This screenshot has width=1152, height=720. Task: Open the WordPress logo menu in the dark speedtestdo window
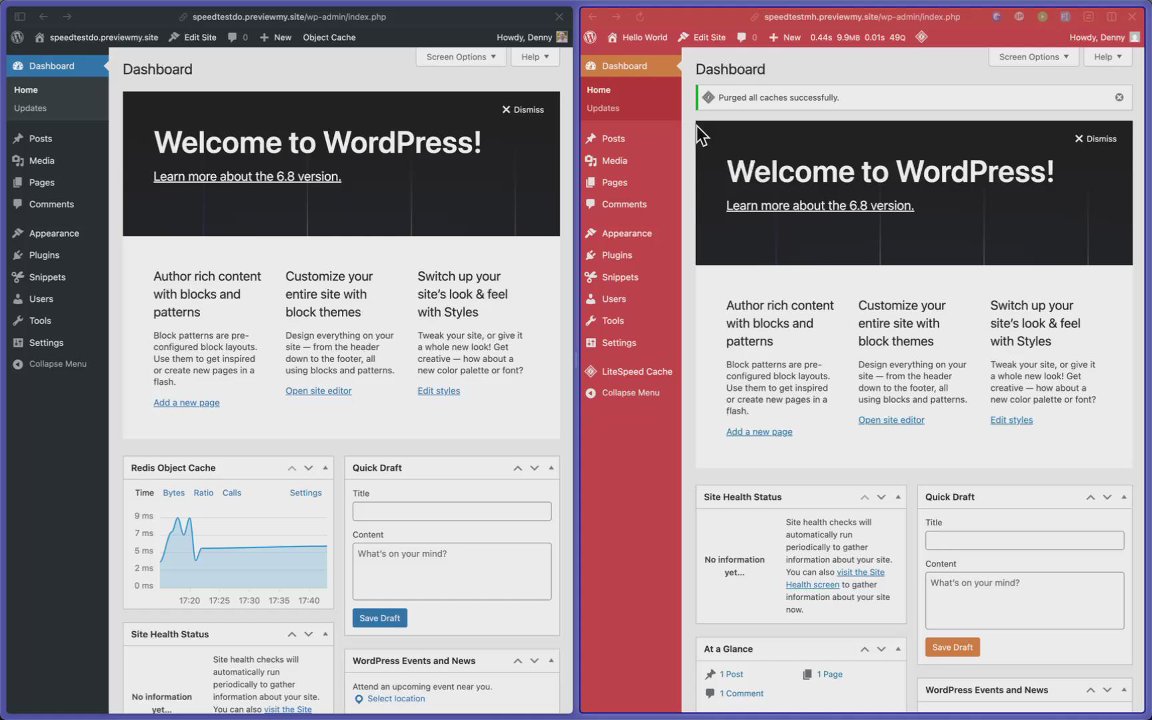(x=18, y=37)
